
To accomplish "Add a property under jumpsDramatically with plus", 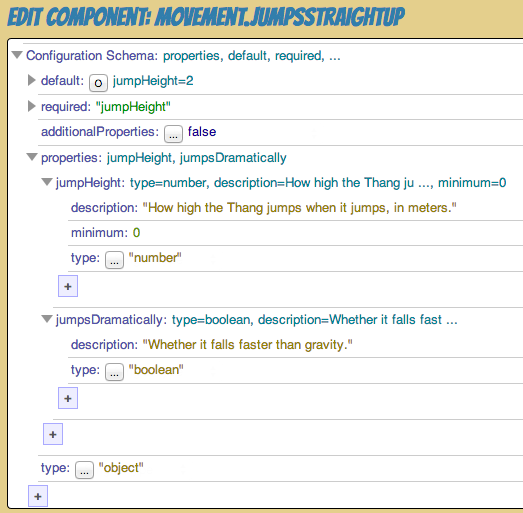I will click(x=68, y=398).
